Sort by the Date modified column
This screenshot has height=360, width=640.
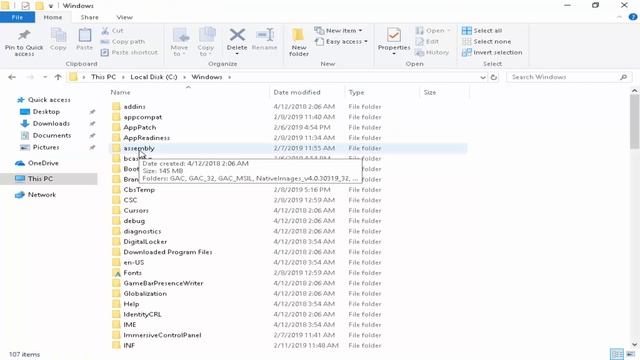[x=297, y=93]
